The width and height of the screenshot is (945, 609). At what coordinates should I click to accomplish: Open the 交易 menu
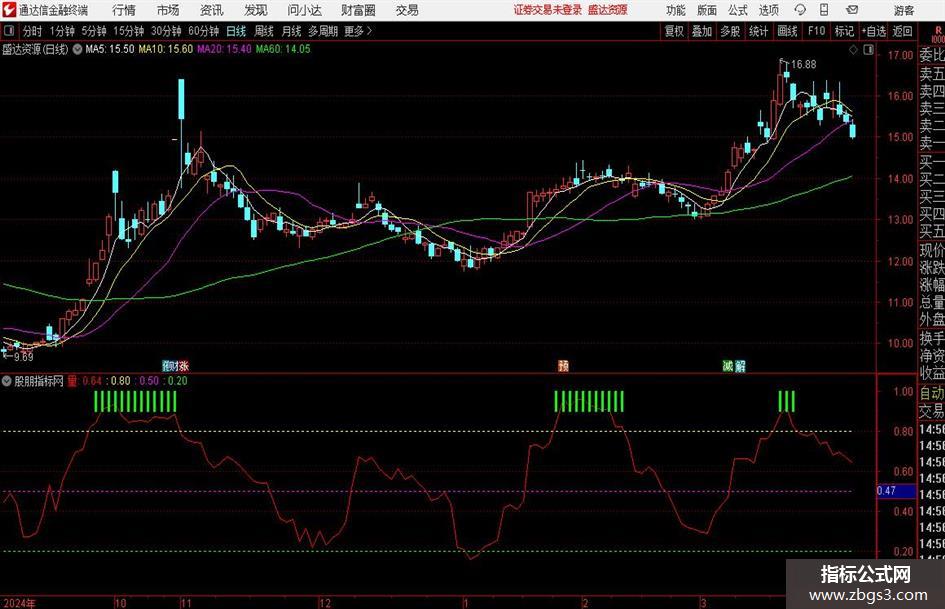coord(407,10)
